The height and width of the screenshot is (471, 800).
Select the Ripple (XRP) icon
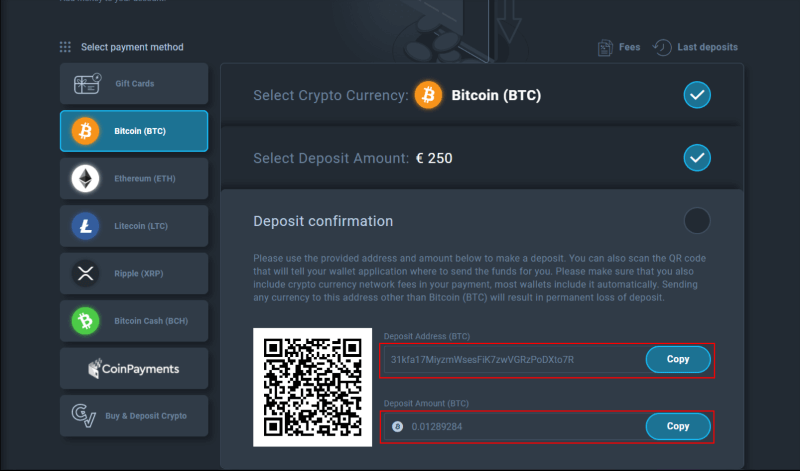pos(86,273)
